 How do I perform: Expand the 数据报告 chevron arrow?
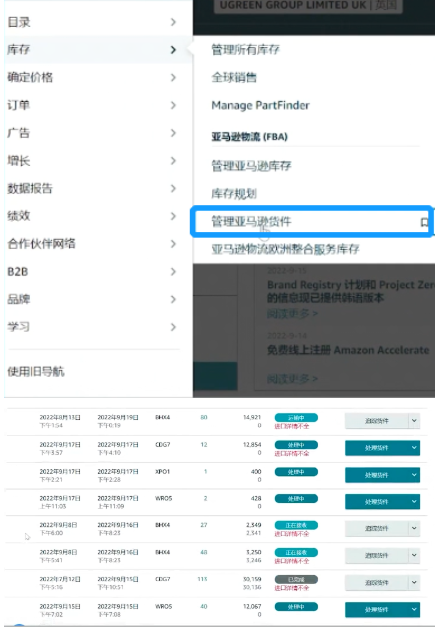coord(173,188)
